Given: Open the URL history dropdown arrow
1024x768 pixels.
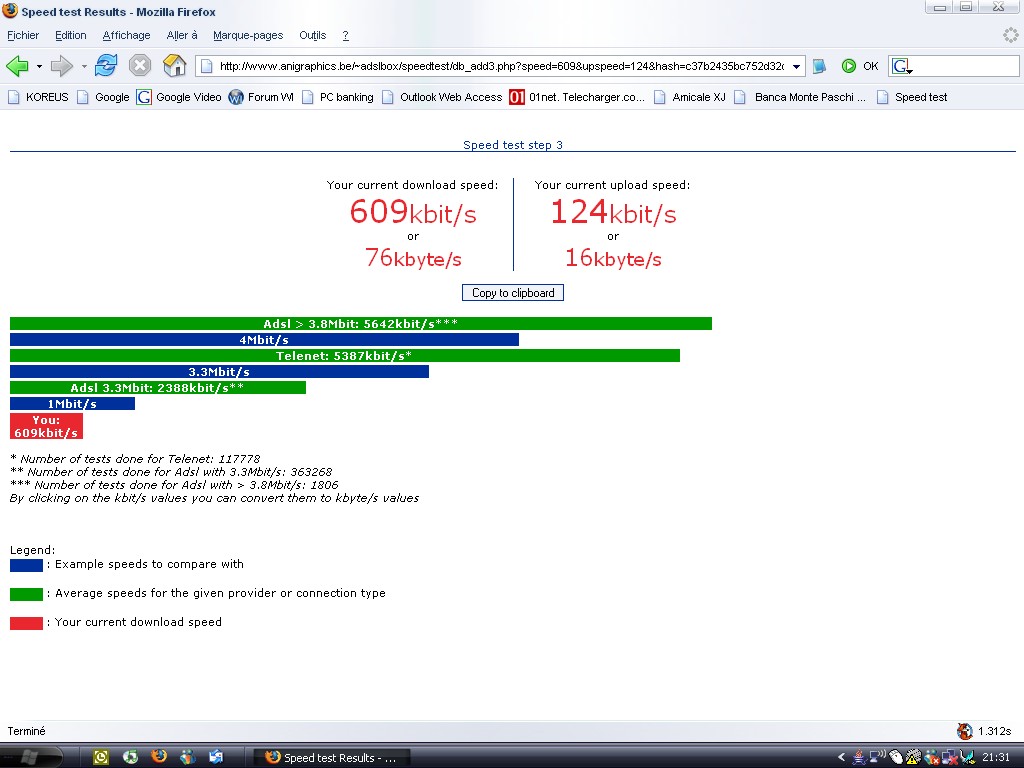Looking at the screenshot, I should pyautogui.click(x=796, y=67).
